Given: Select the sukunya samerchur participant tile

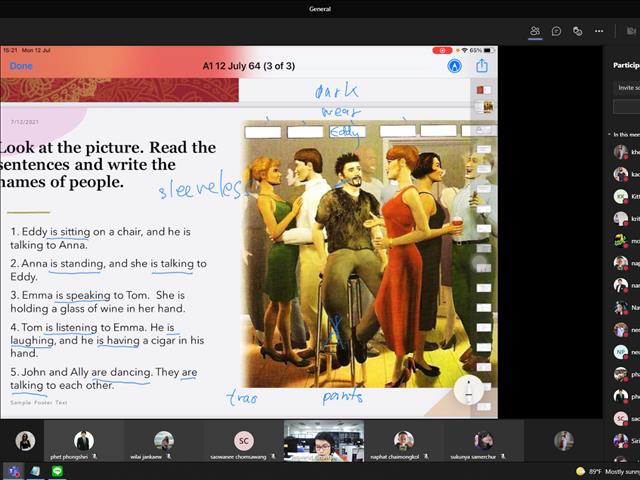Looking at the screenshot, I should [x=484, y=442].
